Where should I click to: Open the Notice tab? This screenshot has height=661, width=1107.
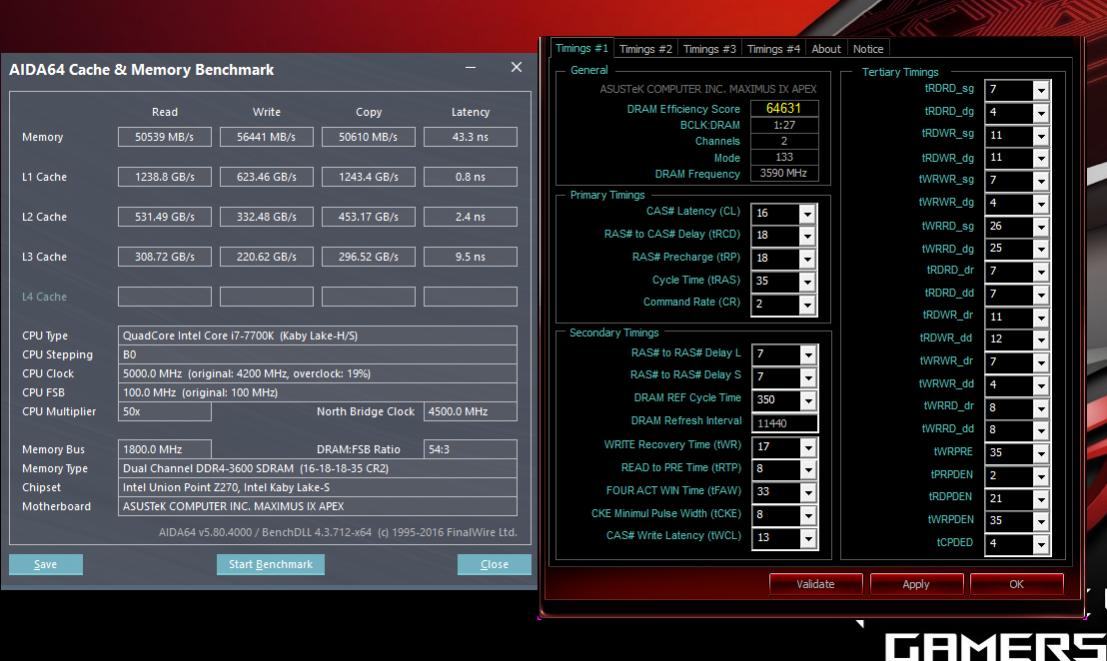click(868, 49)
